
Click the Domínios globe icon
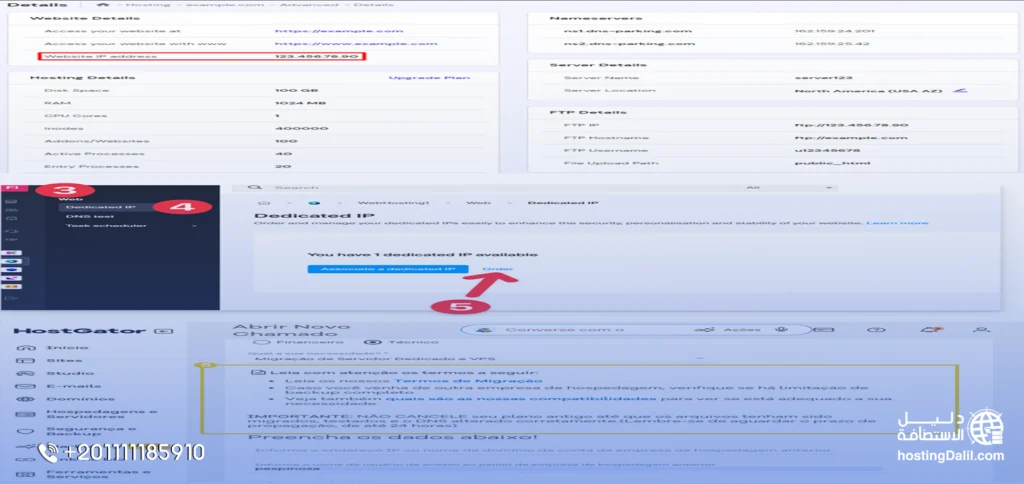pyautogui.click(x=25, y=399)
